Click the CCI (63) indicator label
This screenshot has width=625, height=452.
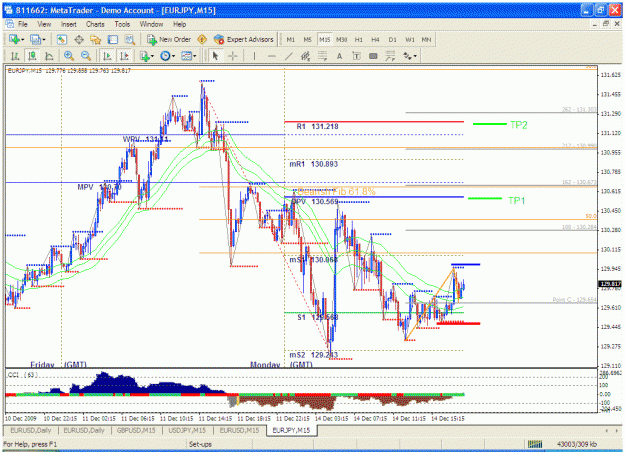point(23,375)
